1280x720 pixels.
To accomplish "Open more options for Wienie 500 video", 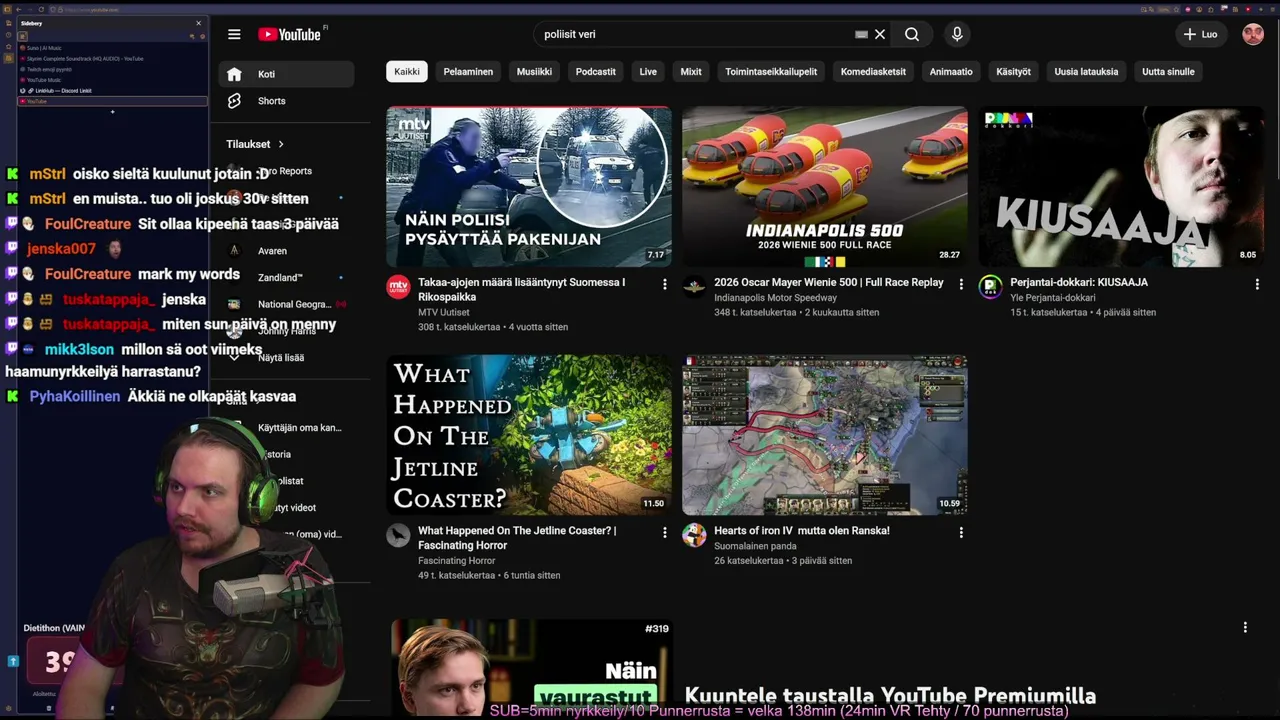I will click(961, 285).
